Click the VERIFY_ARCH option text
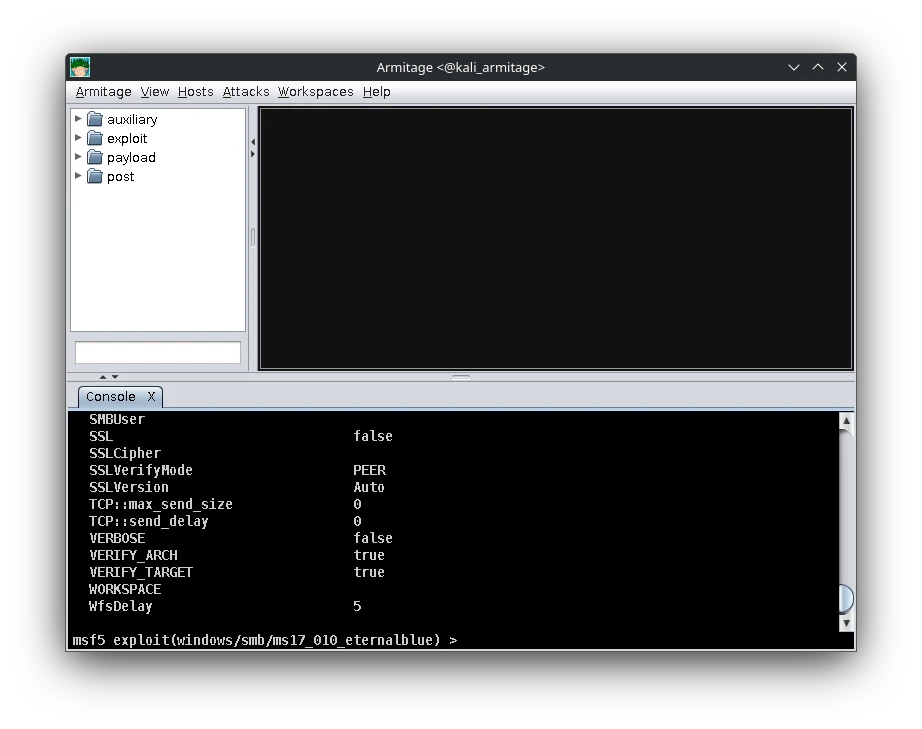 click(x=133, y=556)
